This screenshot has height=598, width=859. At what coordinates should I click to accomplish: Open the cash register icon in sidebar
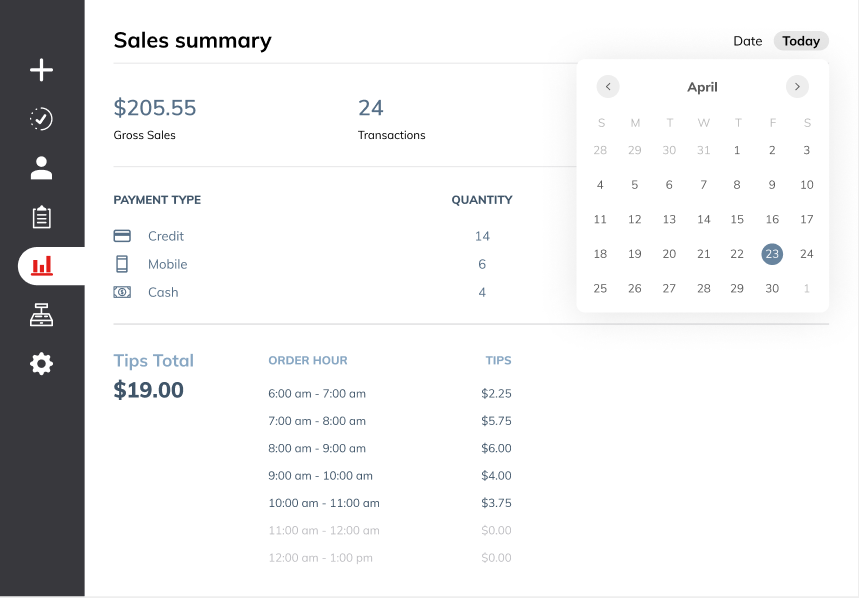coord(42,315)
